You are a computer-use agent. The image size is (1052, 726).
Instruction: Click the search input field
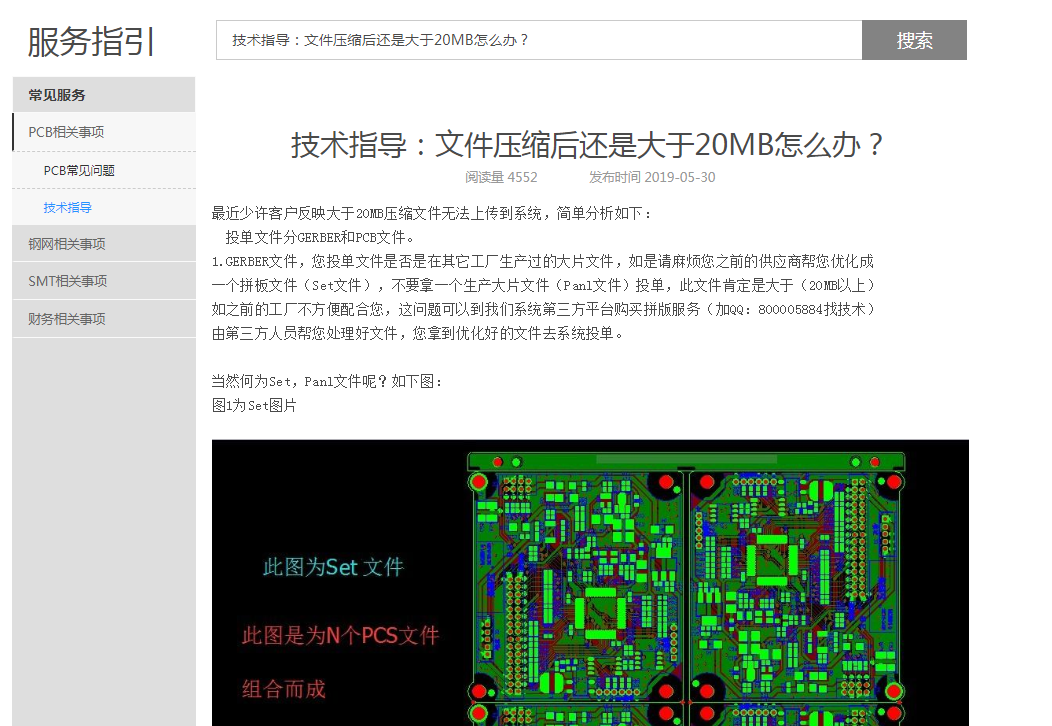coord(538,40)
